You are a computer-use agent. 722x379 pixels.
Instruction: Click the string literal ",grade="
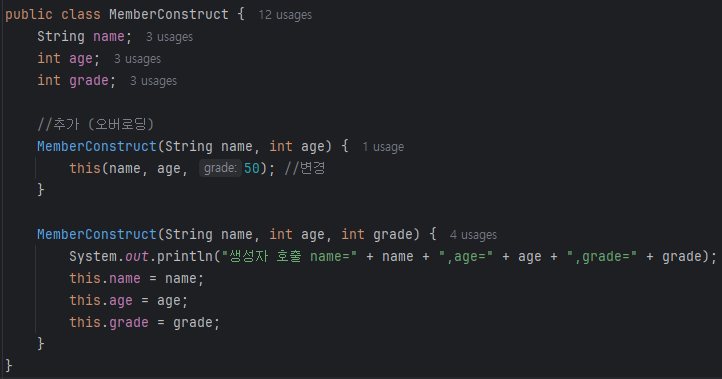point(601,256)
